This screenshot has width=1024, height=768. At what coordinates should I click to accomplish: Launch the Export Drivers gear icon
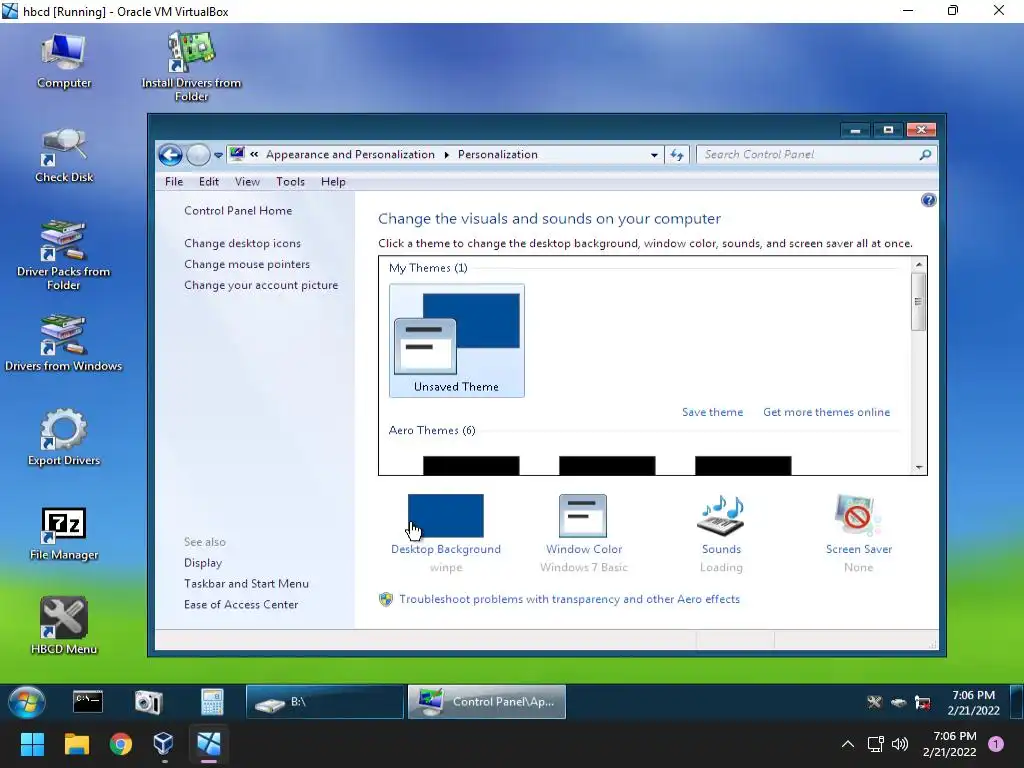(63, 438)
